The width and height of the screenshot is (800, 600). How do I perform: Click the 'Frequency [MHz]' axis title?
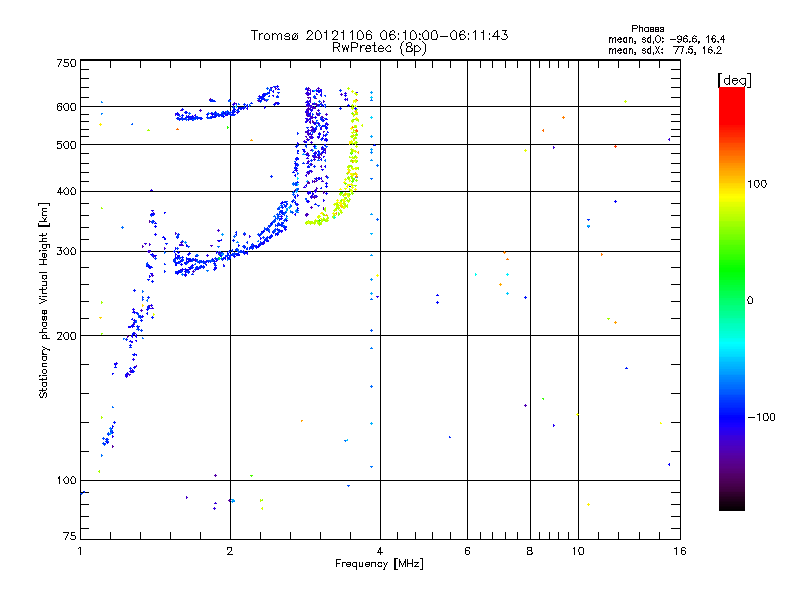click(x=379, y=564)
